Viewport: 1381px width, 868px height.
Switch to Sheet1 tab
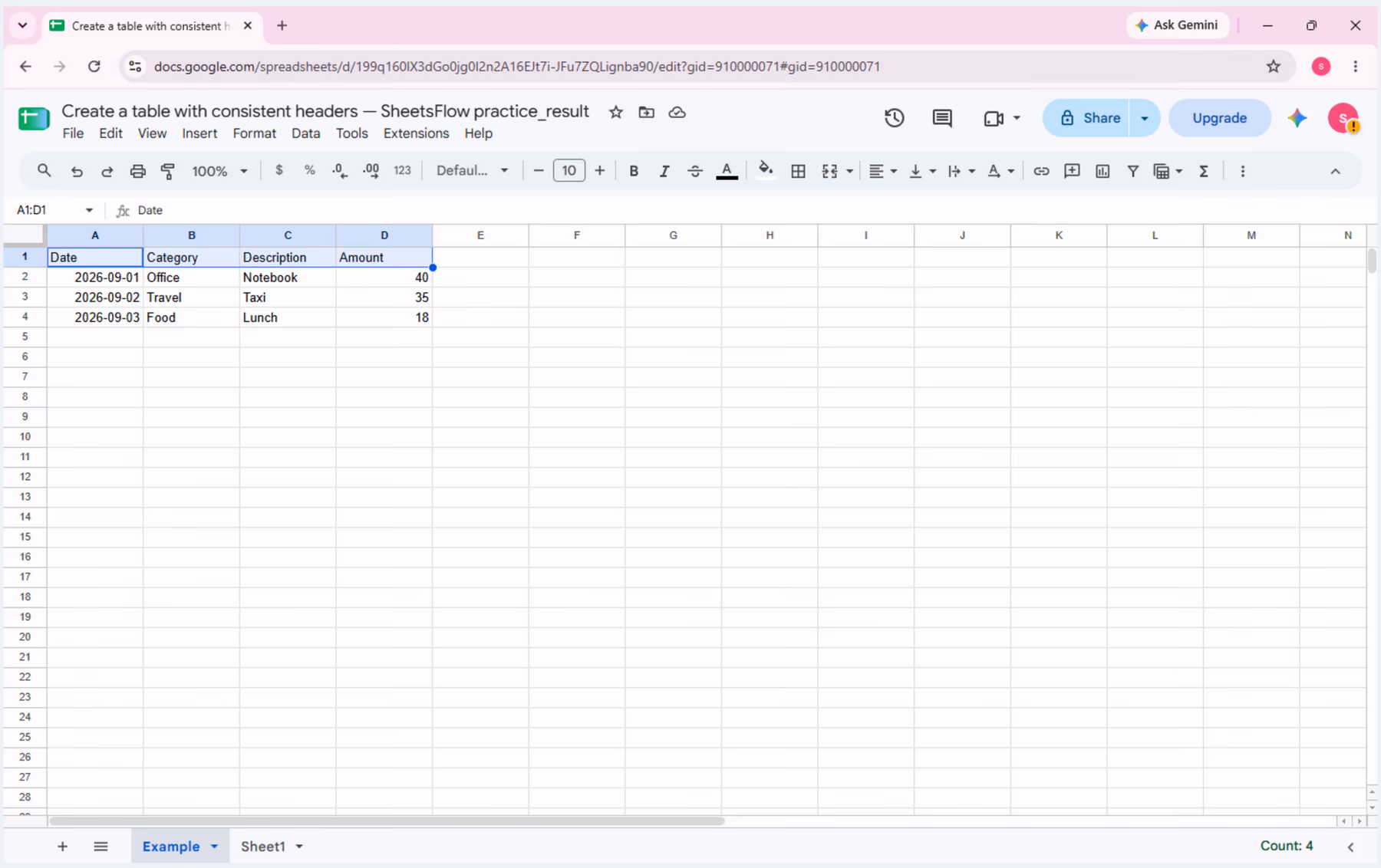pyautogui.click(x=262, y=847)
